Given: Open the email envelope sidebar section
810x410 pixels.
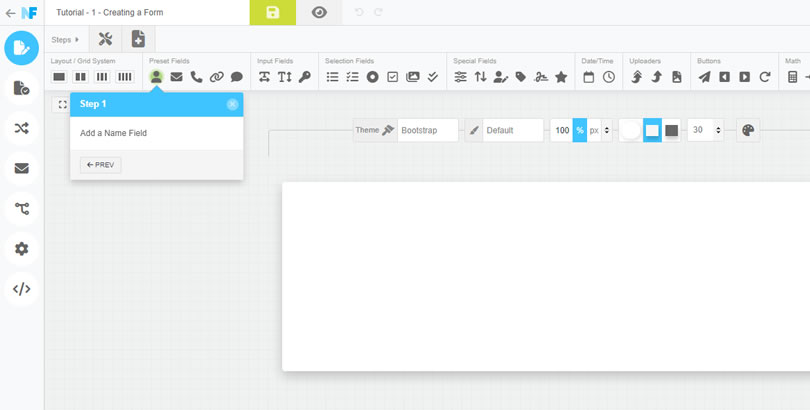Looking at the screenshot, I should [21, 168].
